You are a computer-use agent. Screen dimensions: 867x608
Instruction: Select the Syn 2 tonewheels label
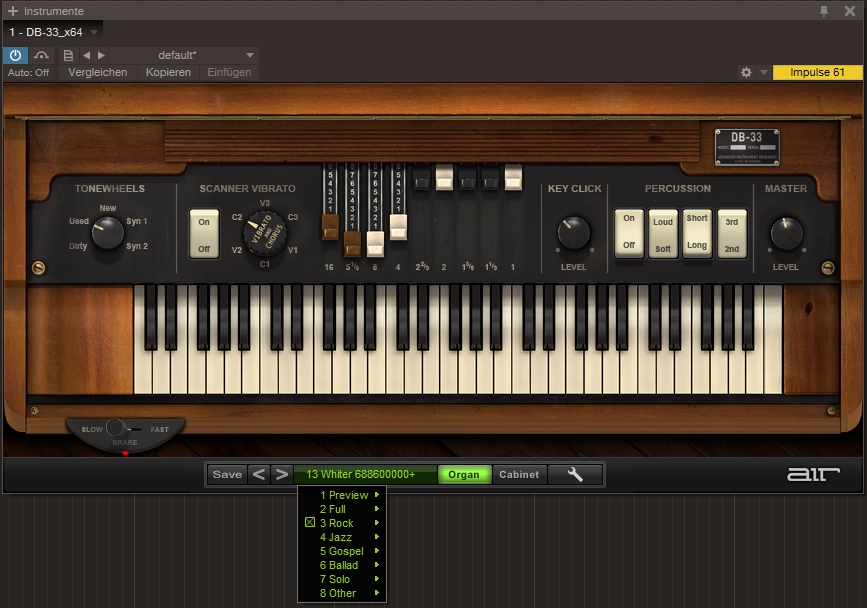(137, 246)
